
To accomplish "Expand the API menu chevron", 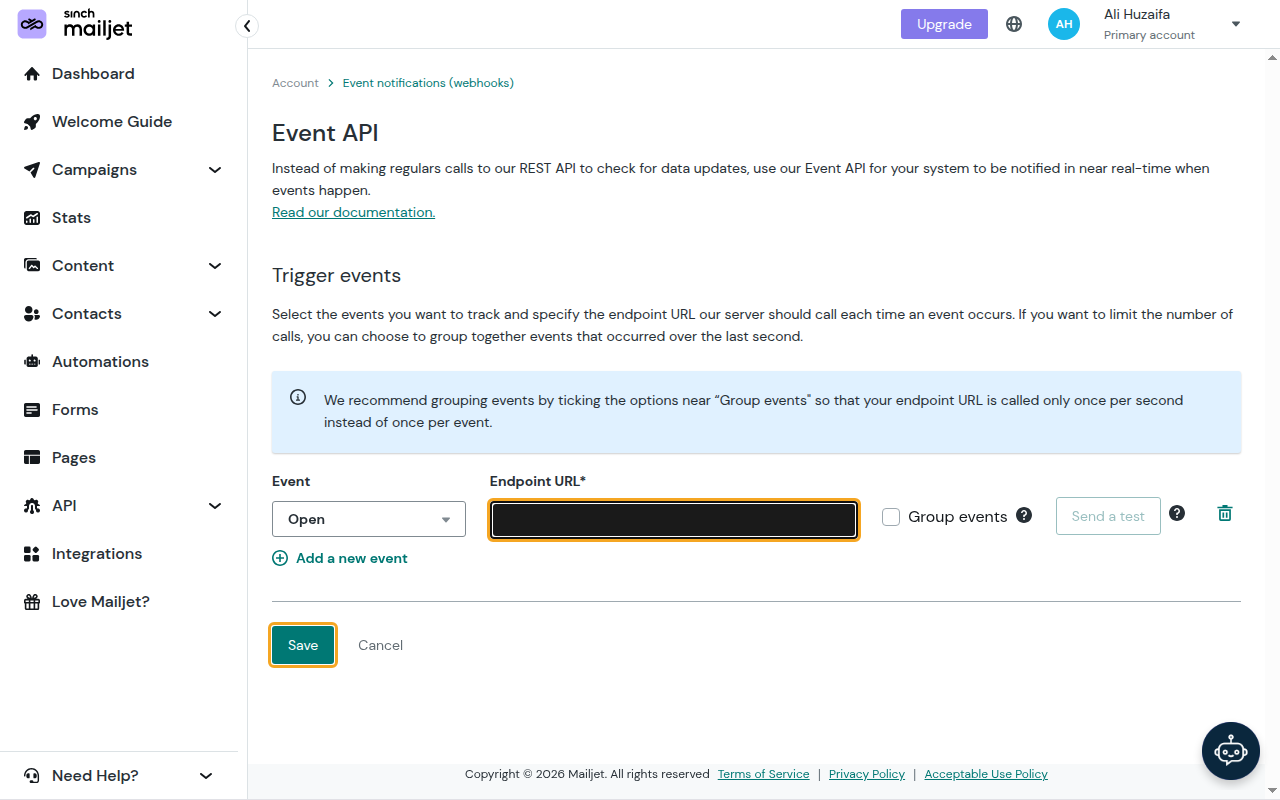I will click(215, 506).
